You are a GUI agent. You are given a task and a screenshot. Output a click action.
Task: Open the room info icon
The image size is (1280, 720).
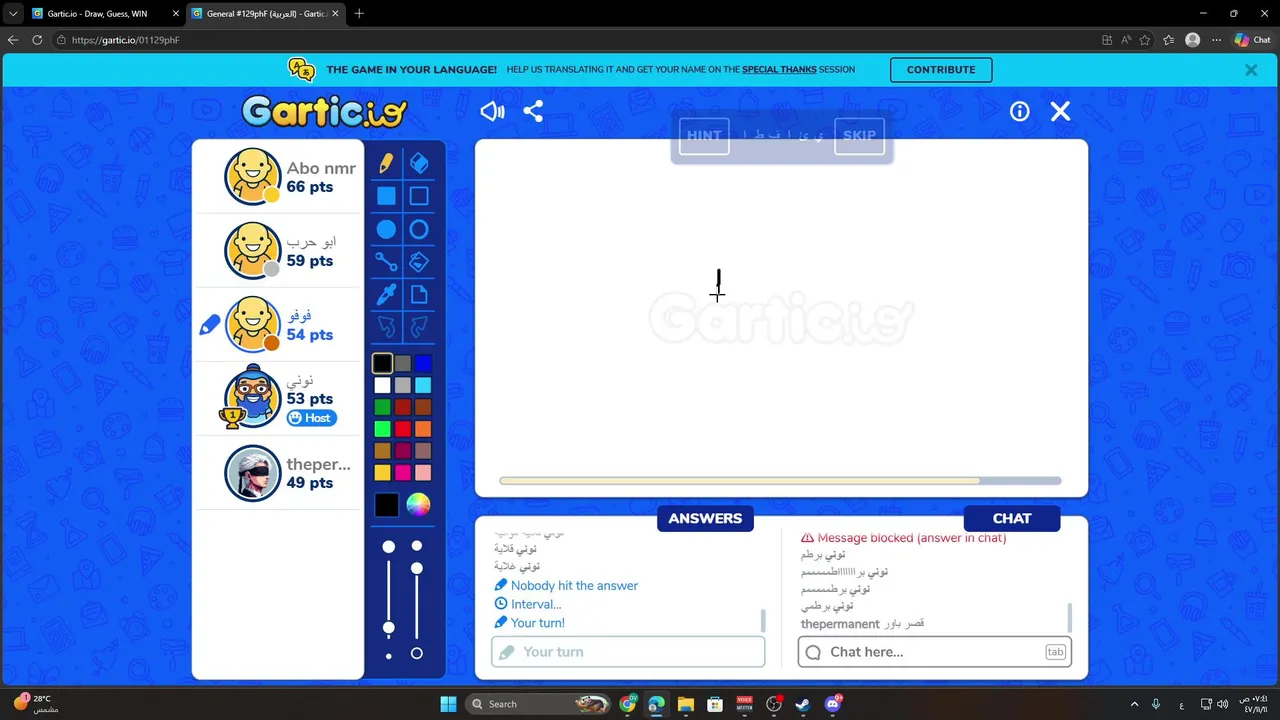coord(1019,111)
